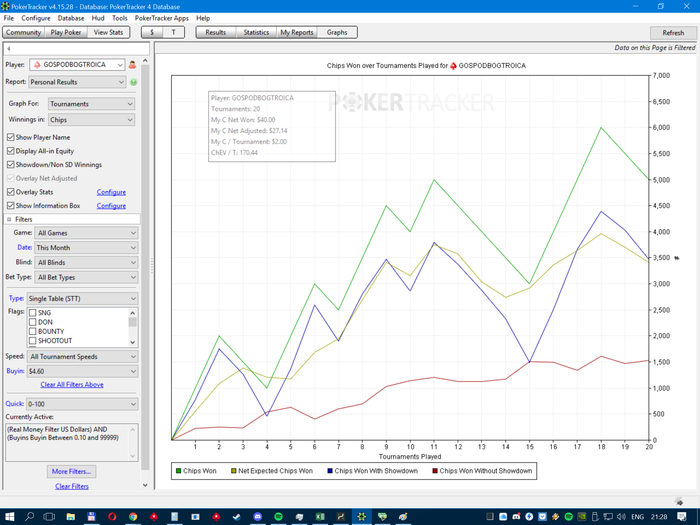Open the Speed dropdown All Tournament Speeds
This screenshot has width=700, height=525.
pos(83,357)
